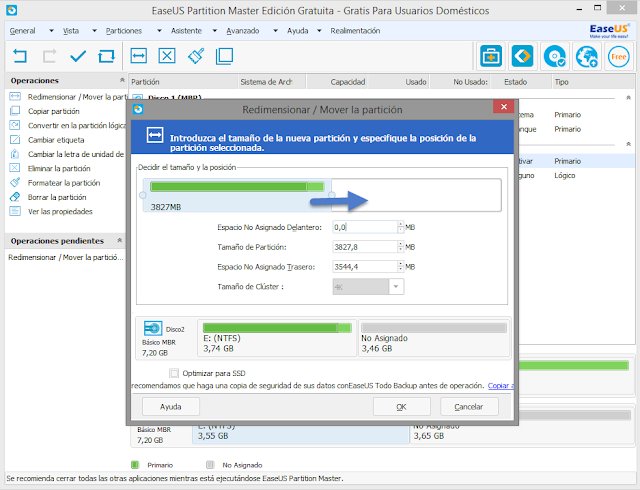Screen dimensions: 640x490
Task: Click the OK button in dialog
Action: pos(402,407)
